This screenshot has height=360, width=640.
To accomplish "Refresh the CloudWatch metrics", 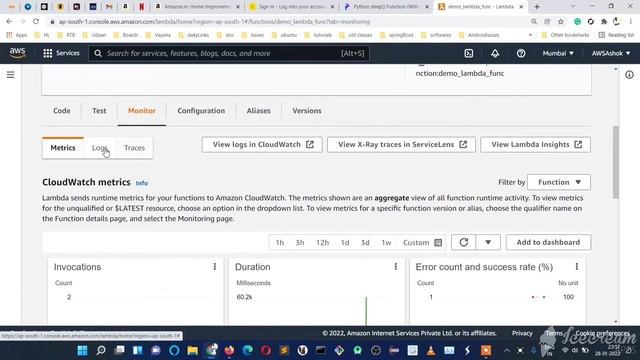I will (x=463, y=242).
